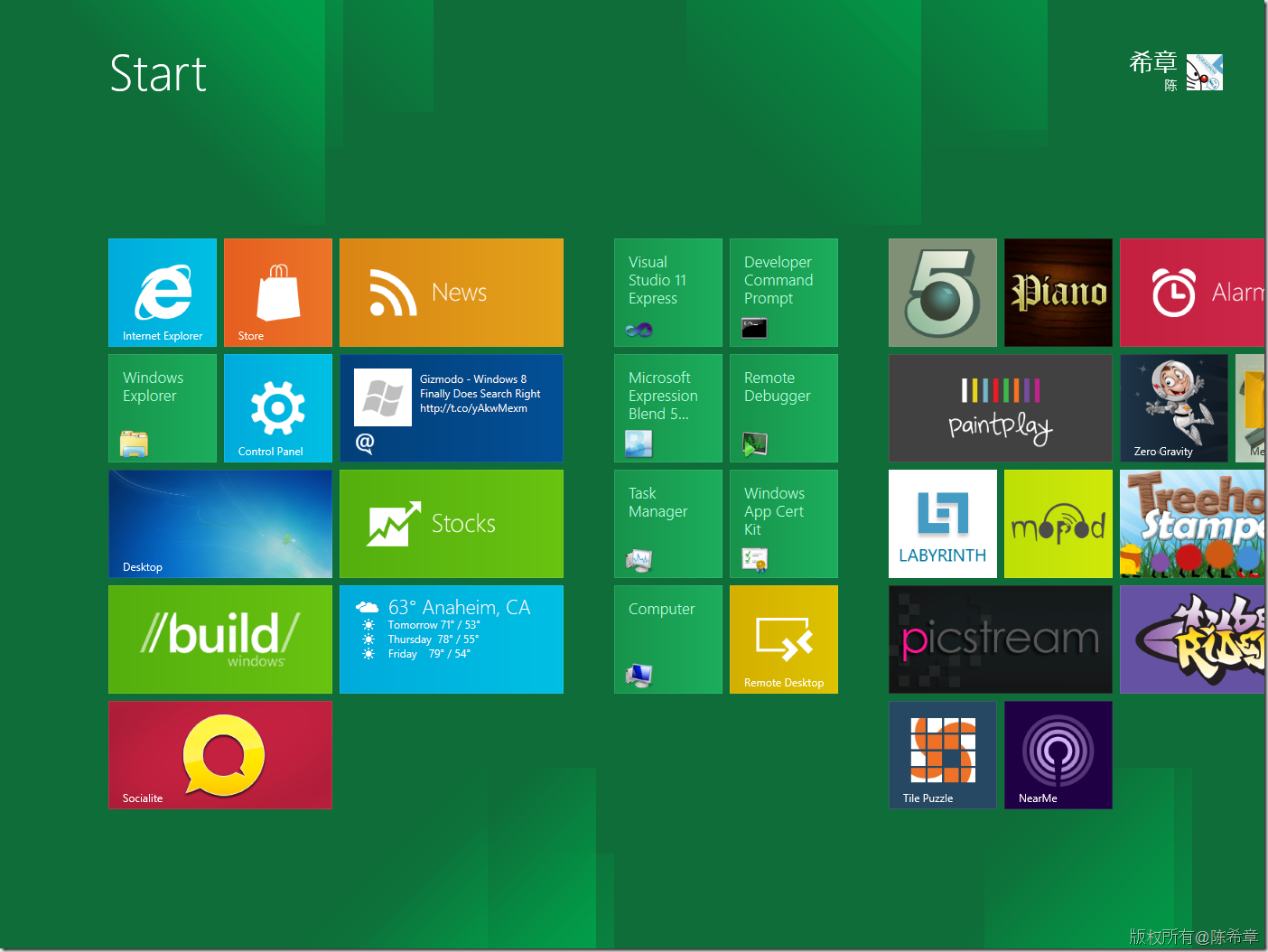Image resolution: width=1268 pixels, height=952 pixels.
Task: Open the Tile Puzzle game
Action: pyautogui.click(x=943, y=755)
